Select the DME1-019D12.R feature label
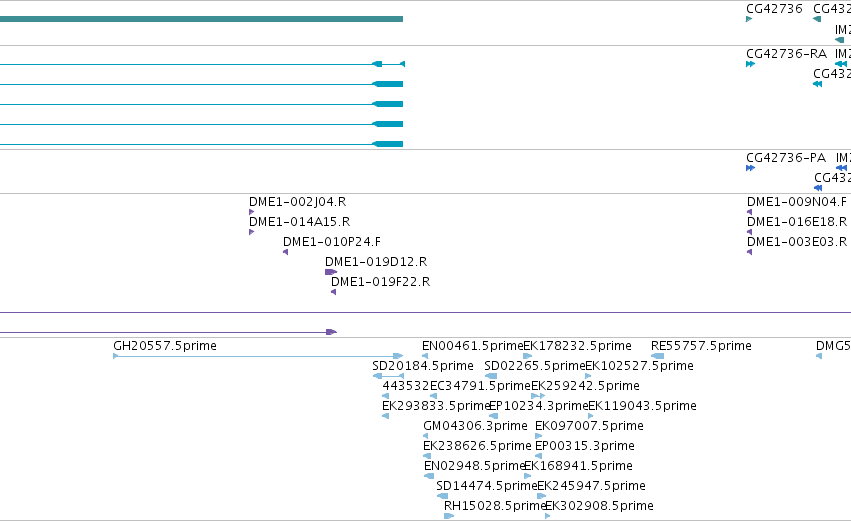 pyautogui.click(x=376, y=262)
